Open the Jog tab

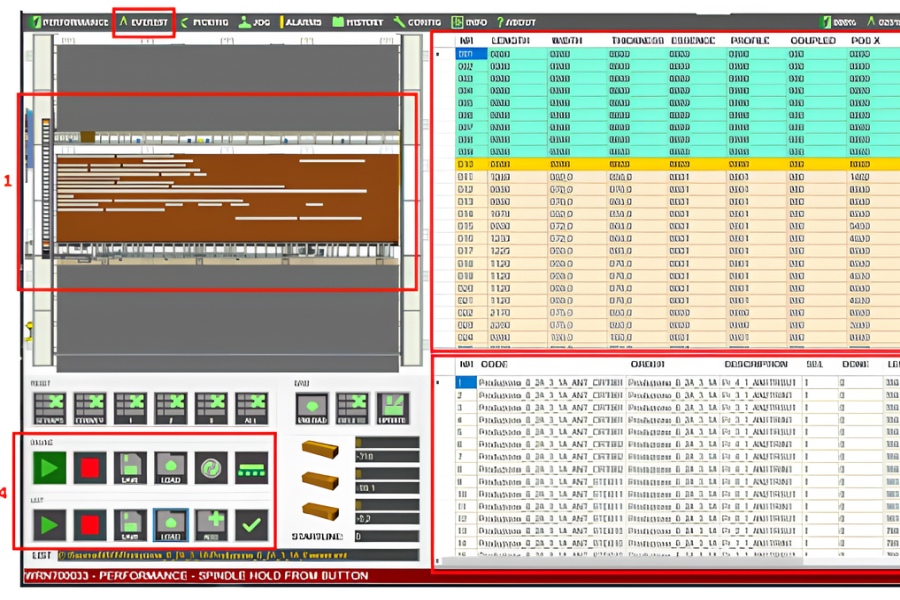coord(254,22)
